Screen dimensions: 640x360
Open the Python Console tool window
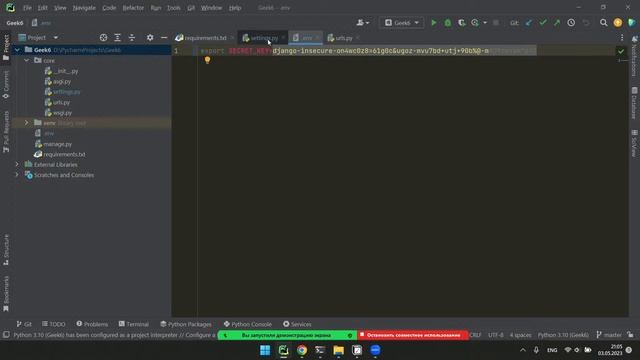point(248,324)
